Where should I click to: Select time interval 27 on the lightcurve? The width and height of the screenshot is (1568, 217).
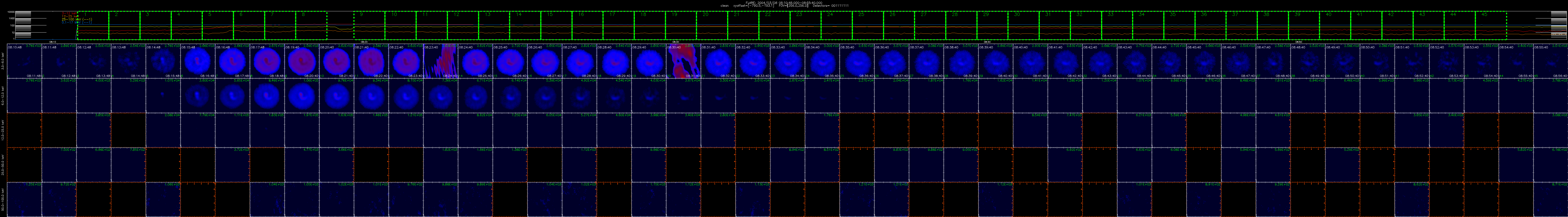(930, 26)
